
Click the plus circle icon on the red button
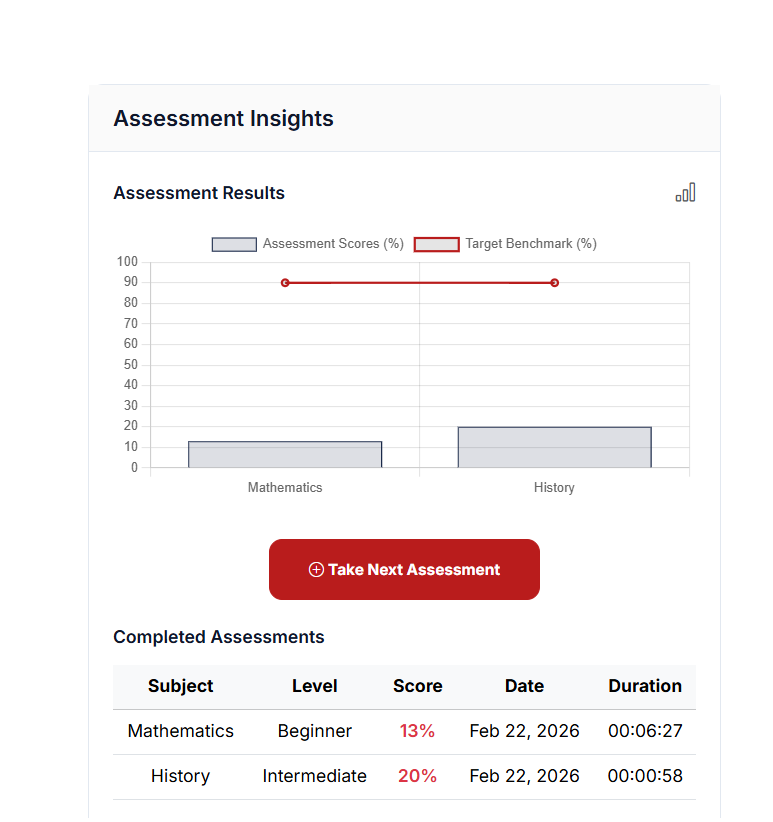(x=316, y=570)
